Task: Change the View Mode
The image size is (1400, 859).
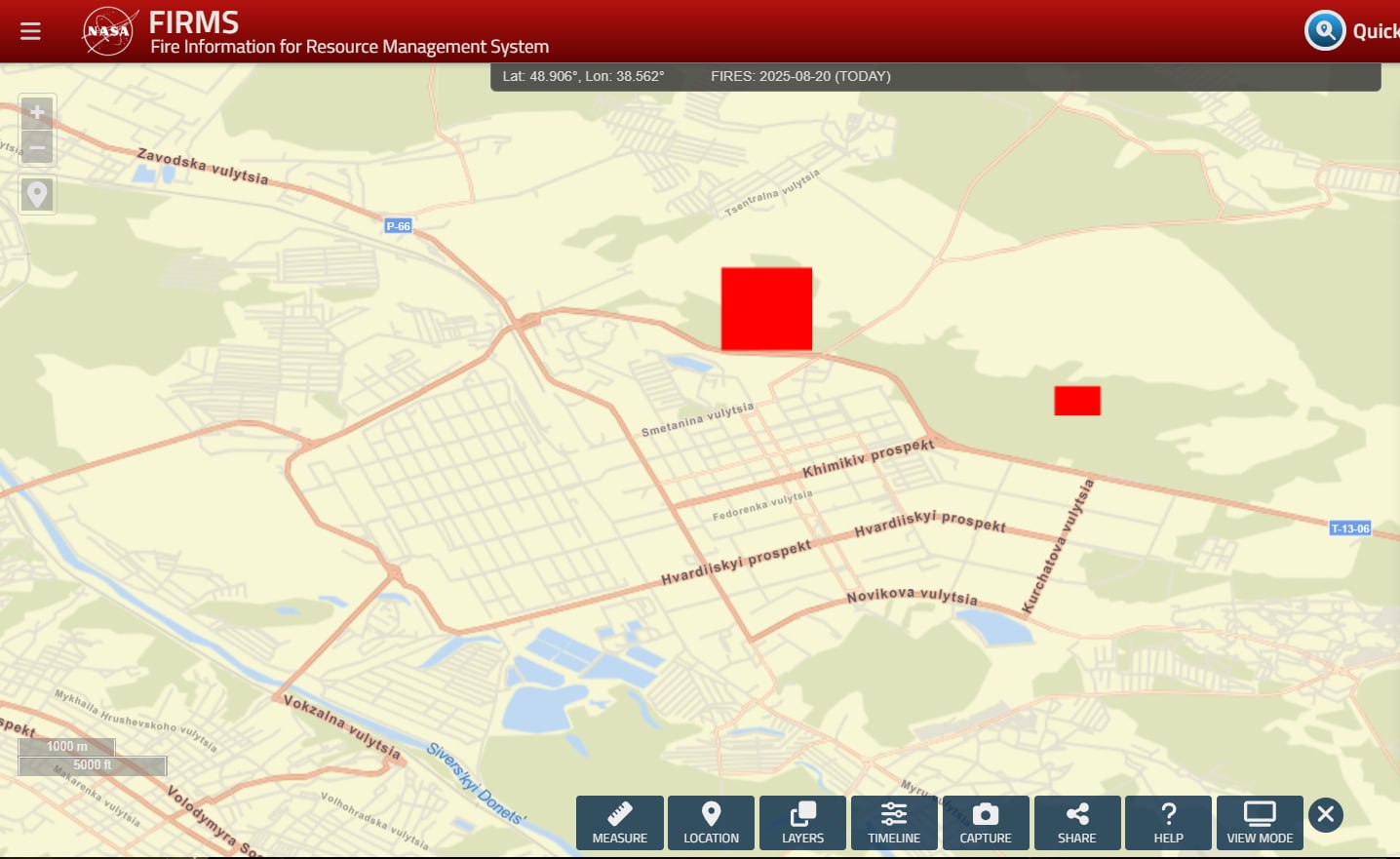Action: pos(1260,823)
